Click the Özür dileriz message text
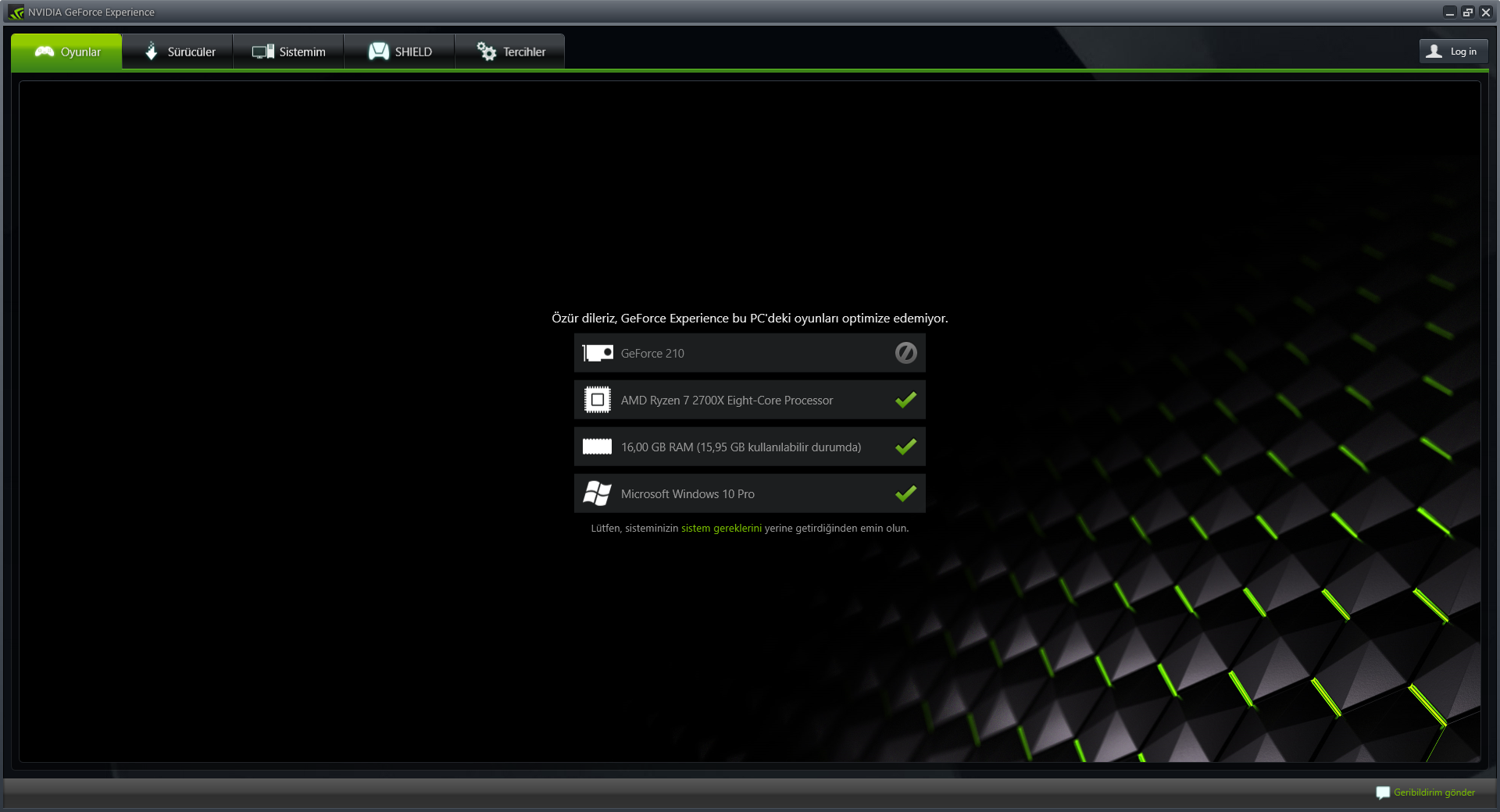1500x812 pixels. click(750, 319)
